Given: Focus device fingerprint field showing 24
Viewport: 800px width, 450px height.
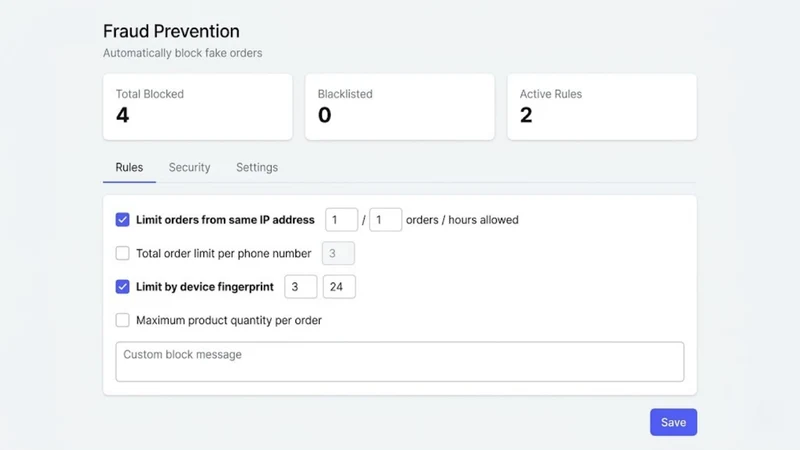Looking at the screenshot, I should (x=339, y=287).
